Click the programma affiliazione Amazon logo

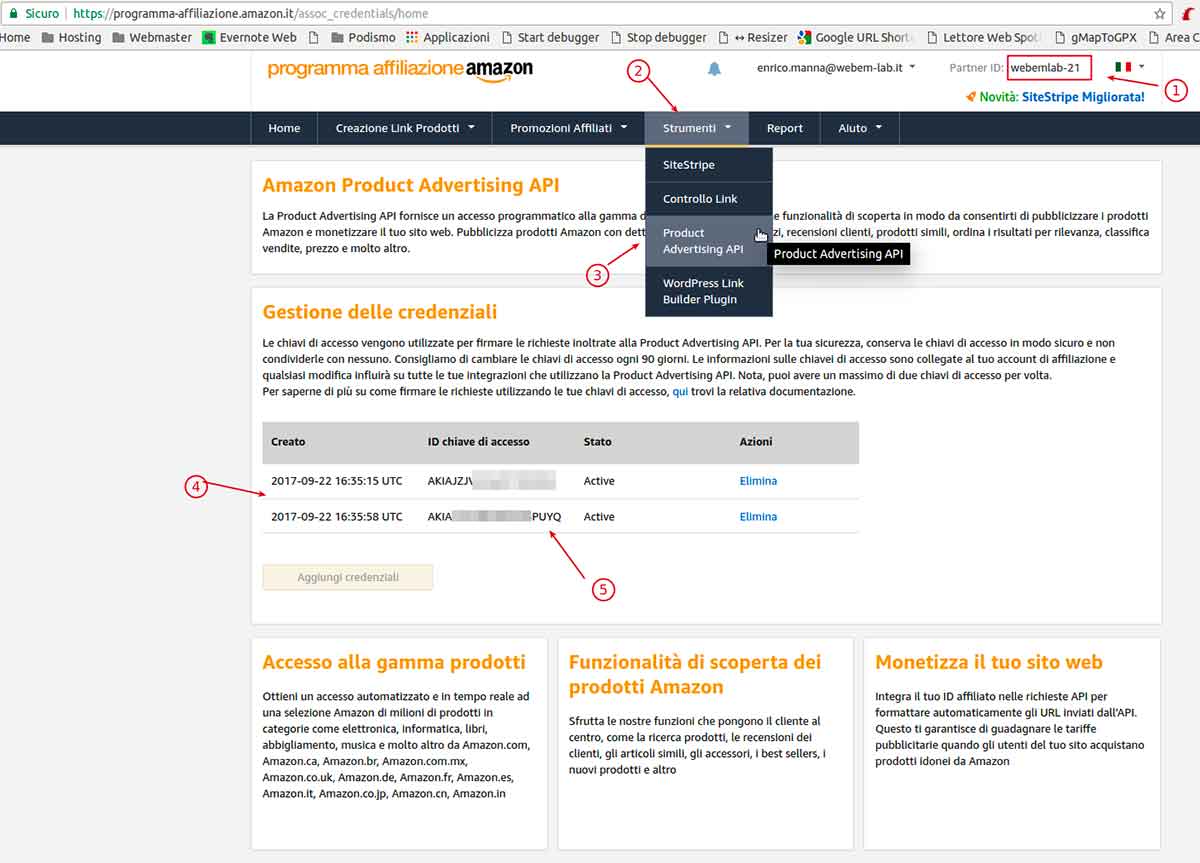[400, 69]
